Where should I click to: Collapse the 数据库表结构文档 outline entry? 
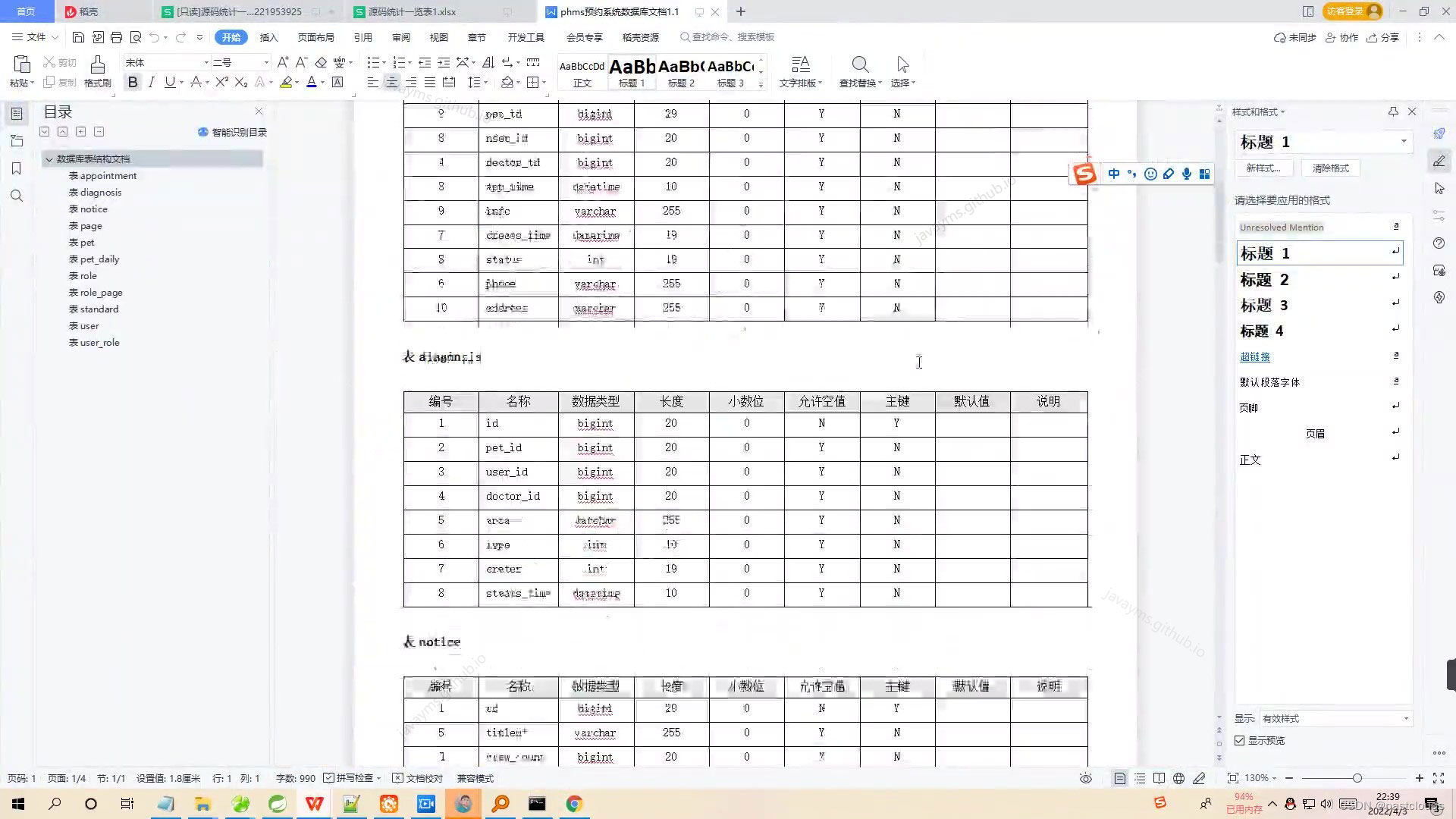click(49, 158)
